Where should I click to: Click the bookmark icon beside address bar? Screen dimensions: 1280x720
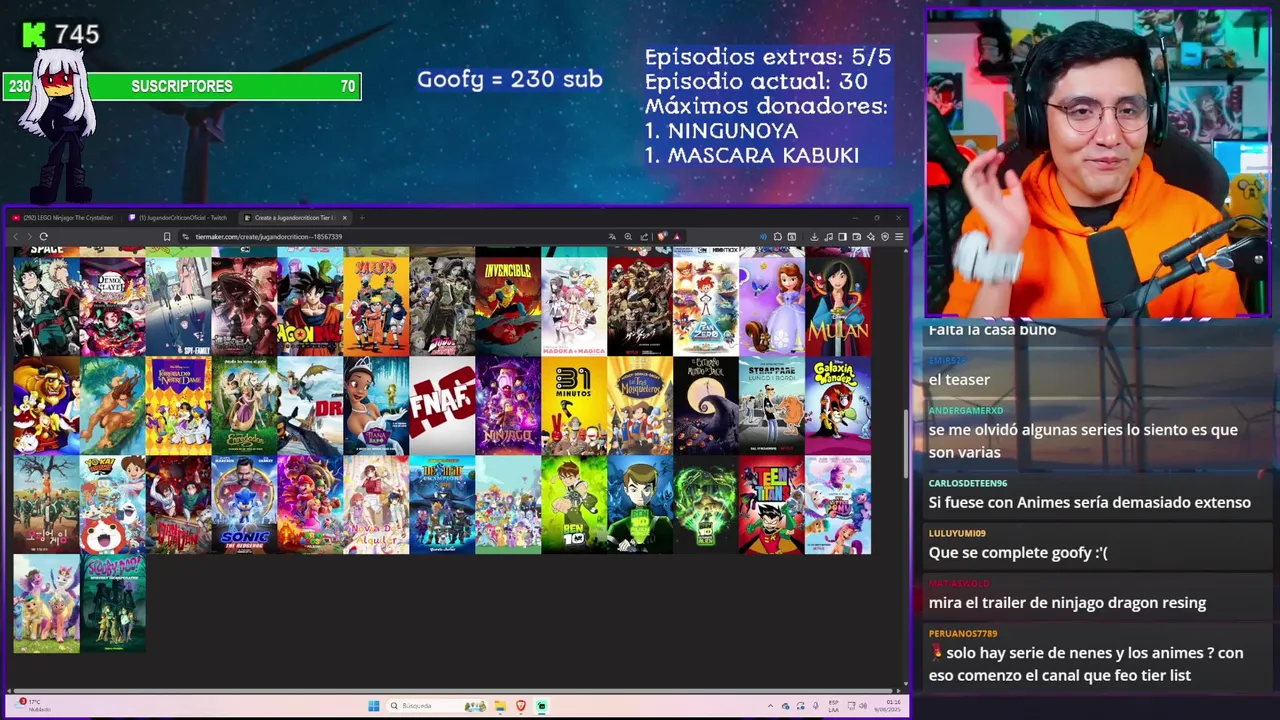pyautogui.click(x=167, y=237)
